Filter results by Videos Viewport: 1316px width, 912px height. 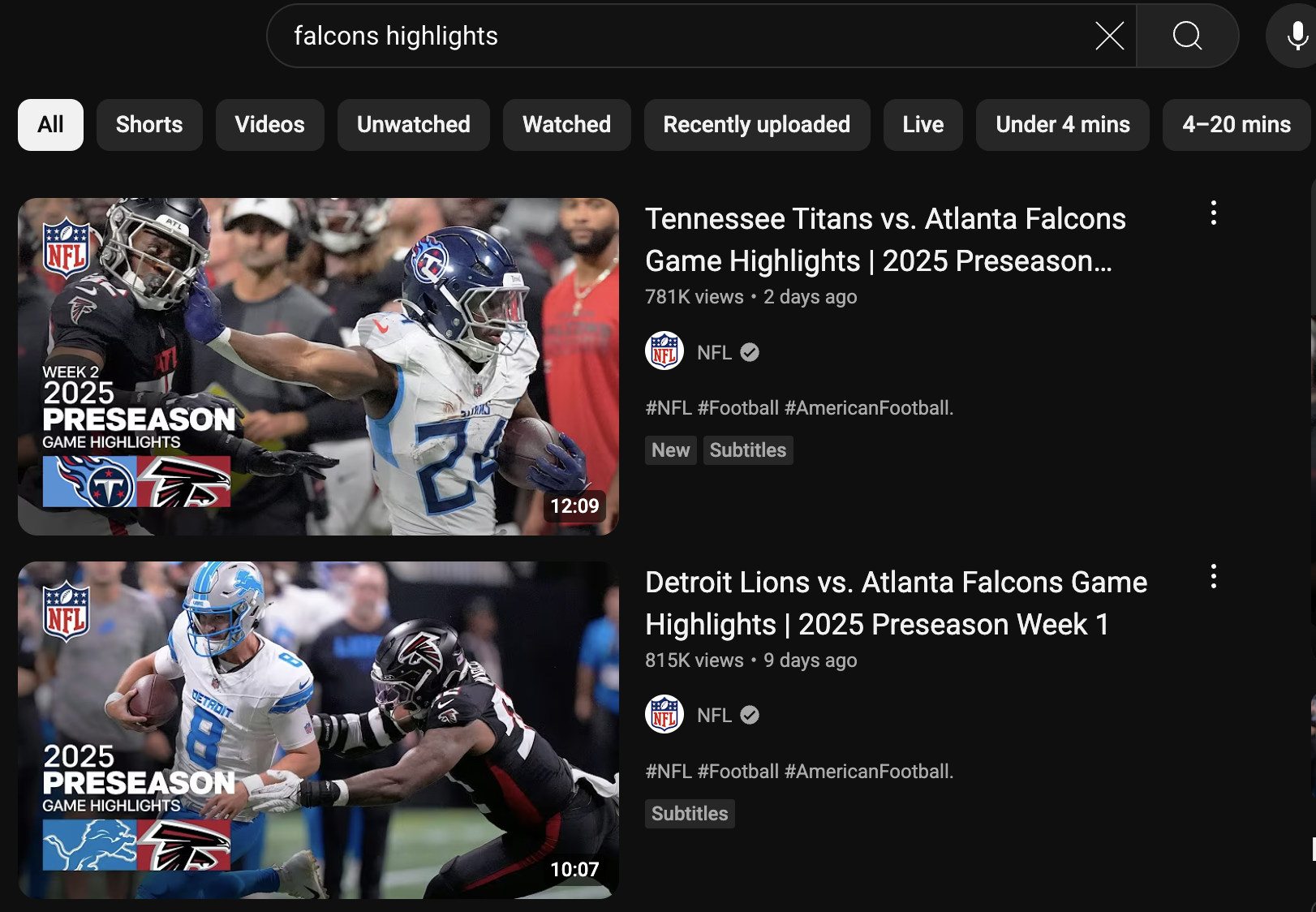[270, 125]
